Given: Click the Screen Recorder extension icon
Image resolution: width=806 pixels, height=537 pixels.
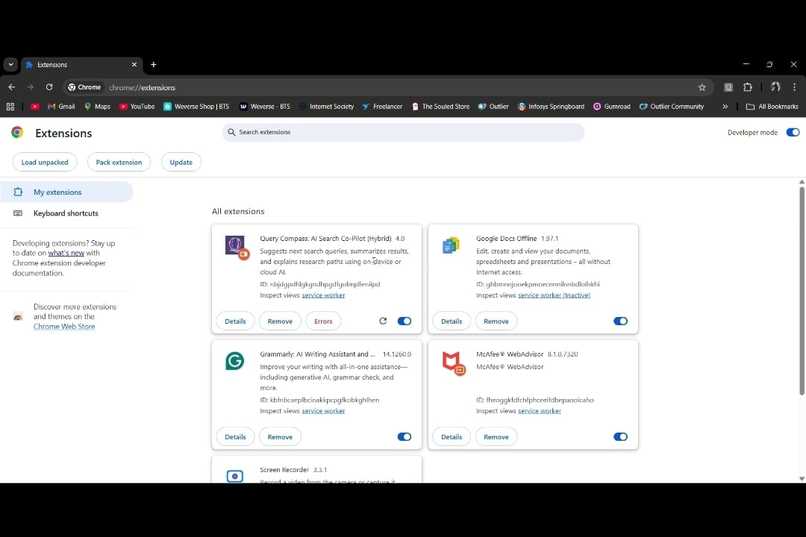Looking at the screenshot, I should point(234,476).
